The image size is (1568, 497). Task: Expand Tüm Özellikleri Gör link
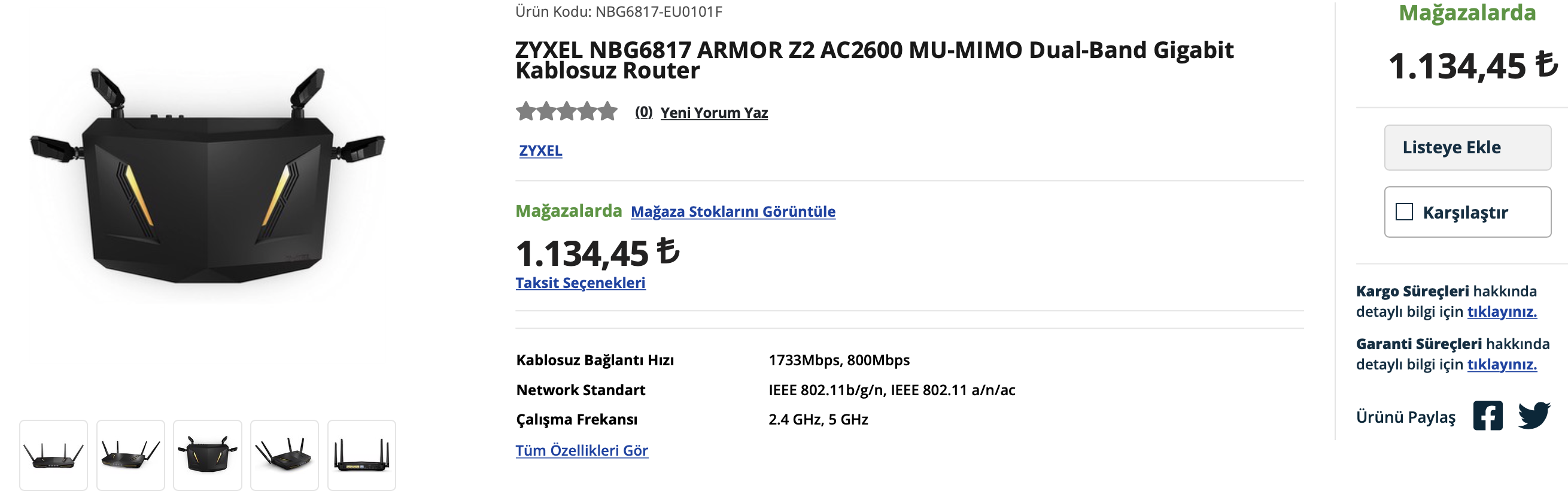tap(582, 450)
